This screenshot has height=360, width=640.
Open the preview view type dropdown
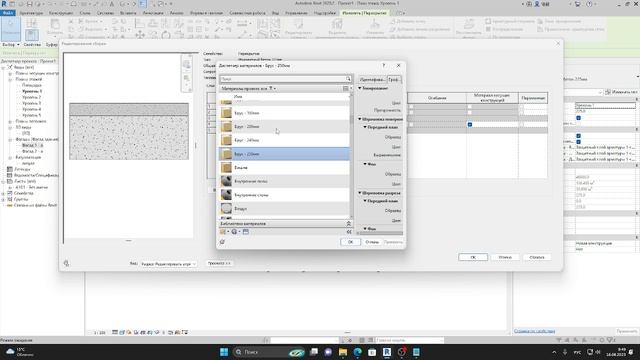click(168, 264)
